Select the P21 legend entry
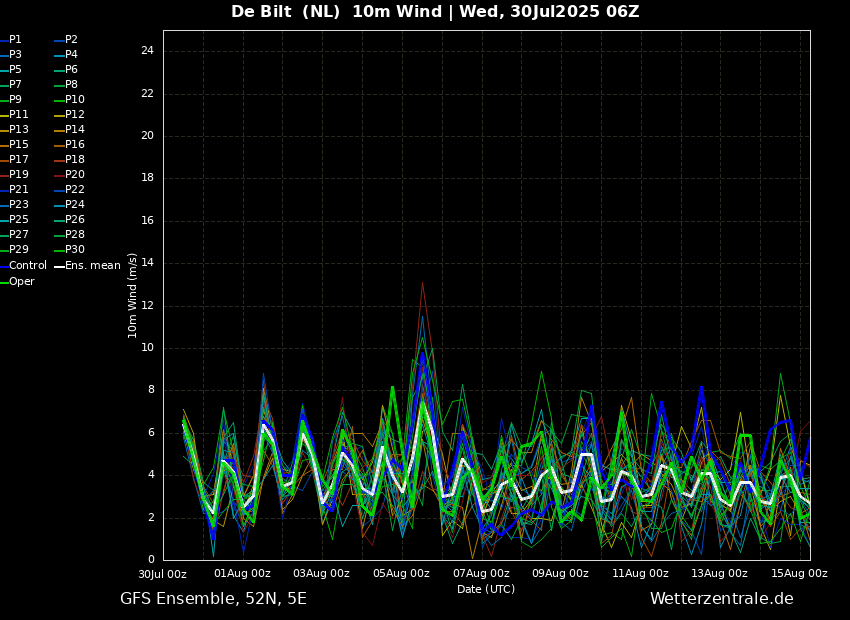 point(18,190)
